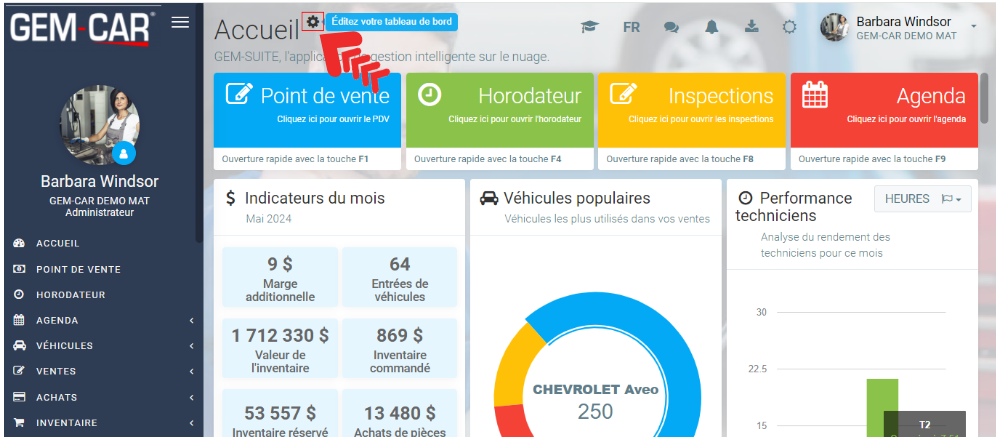1002x437 pixels.
Task: Click the sun brightness theme icon
Action: coord(789,27)
